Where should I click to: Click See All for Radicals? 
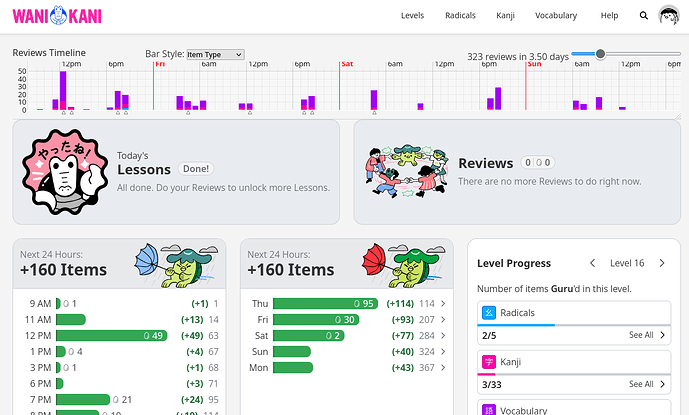[x=647, y=335]
